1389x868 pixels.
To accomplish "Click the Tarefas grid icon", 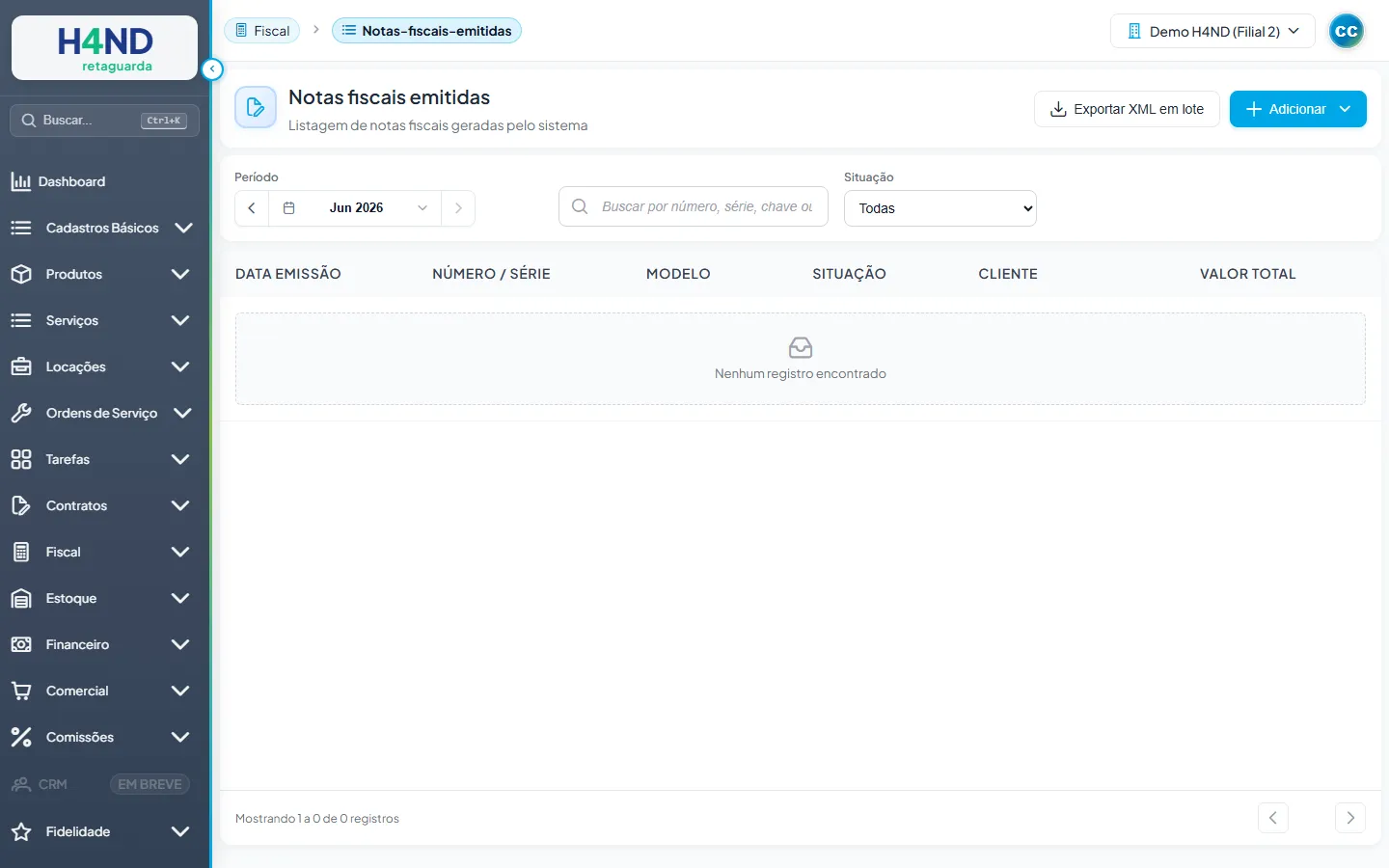I will point(21,459).
